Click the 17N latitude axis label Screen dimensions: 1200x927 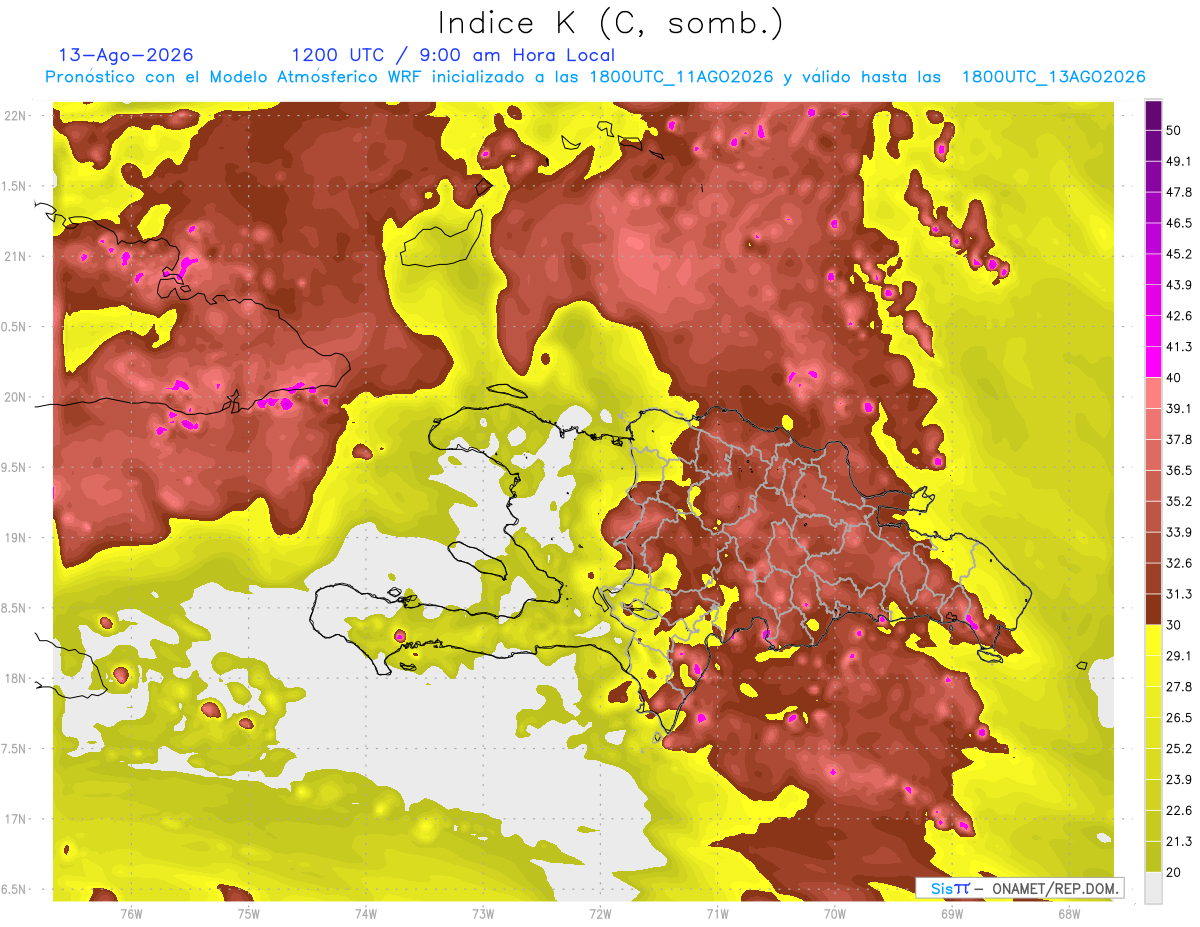click(15, 820)
